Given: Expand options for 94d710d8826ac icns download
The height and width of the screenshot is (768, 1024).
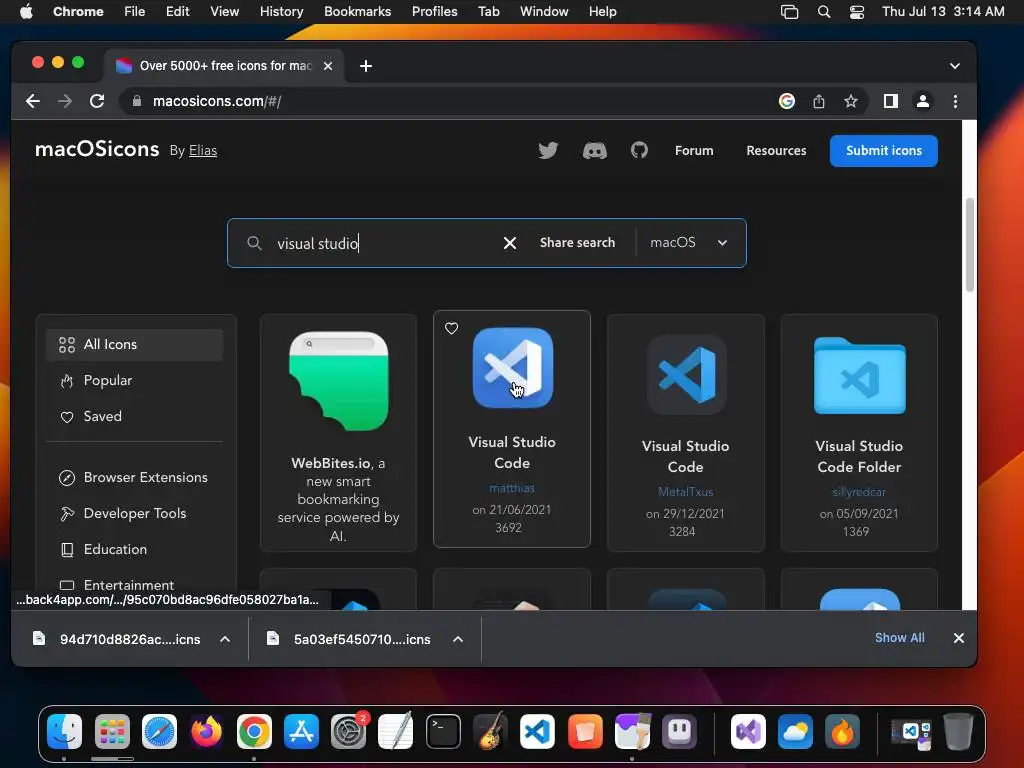Looking at the screenshot, I should (225, 639).
